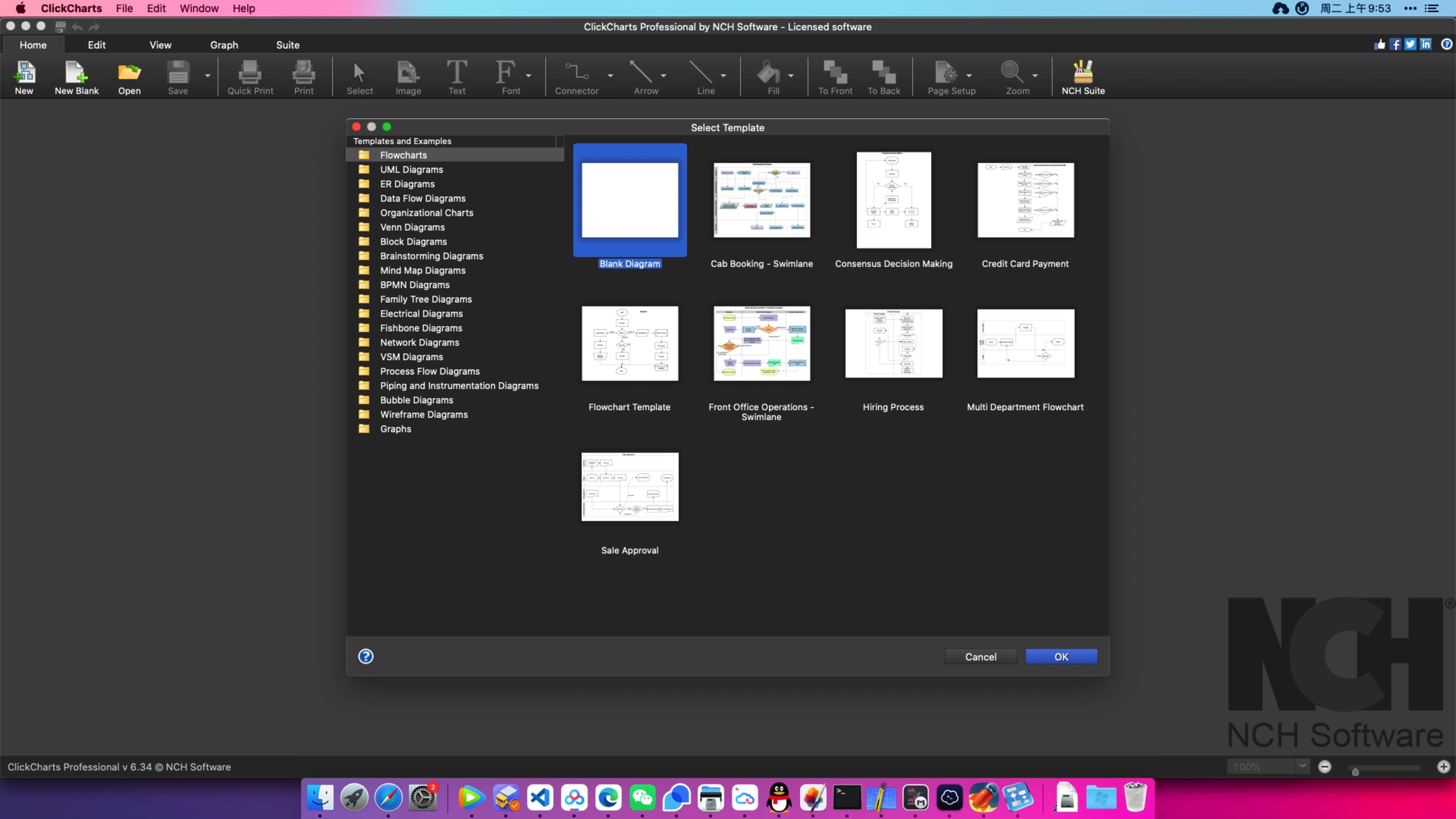Expand the Fill dropdown arrow
The image size is (1456, 819).
(x=791, y=75)
